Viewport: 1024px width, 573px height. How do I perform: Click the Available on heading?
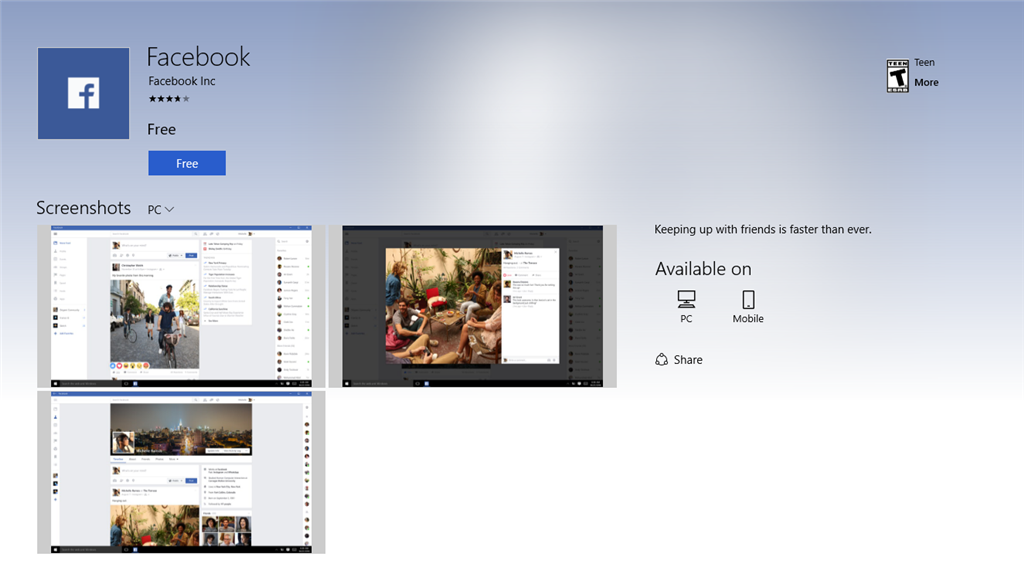(x=703, y=269)
